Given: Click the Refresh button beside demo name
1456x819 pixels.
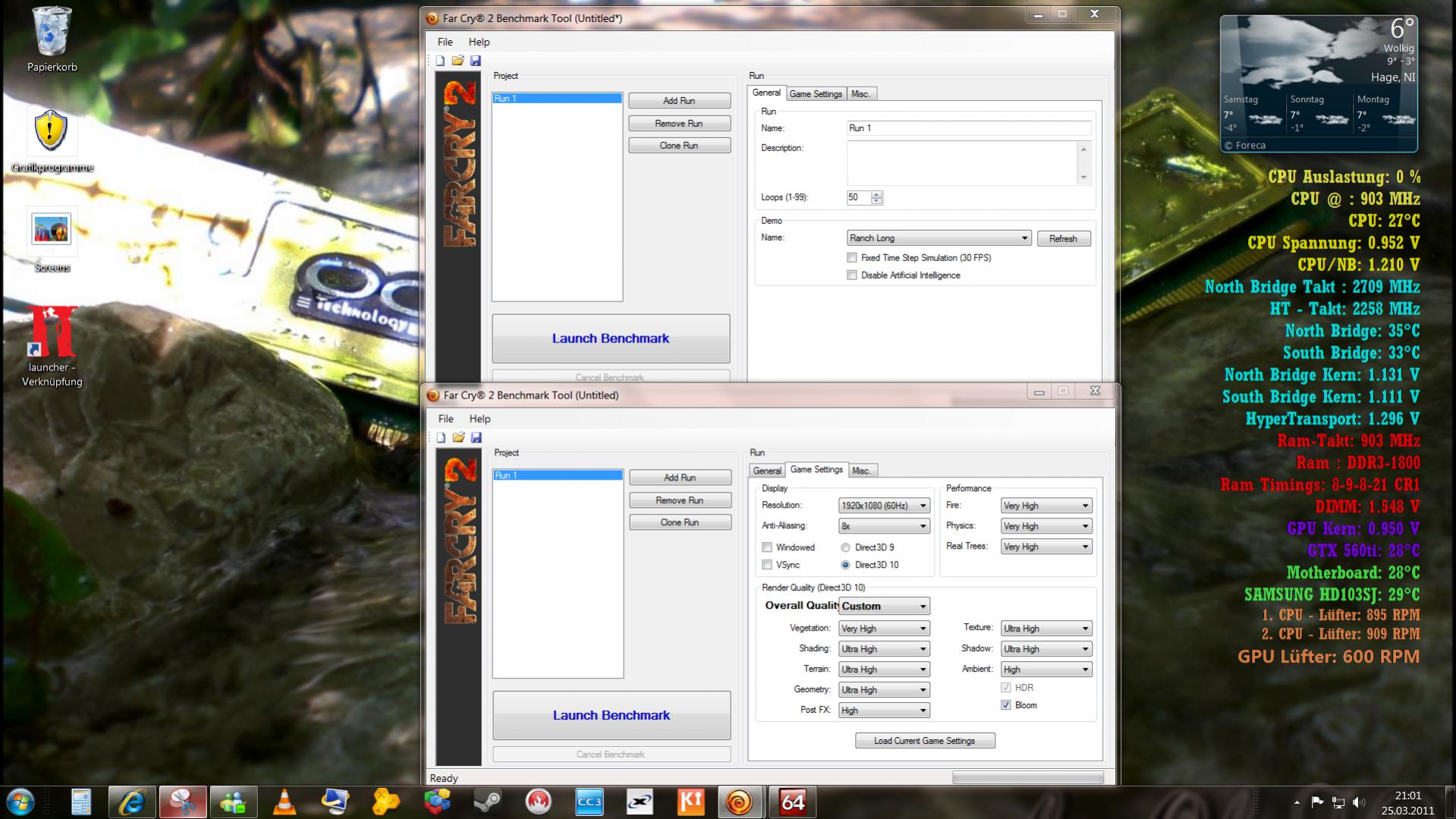Looking at the screenshot, I should (x=1063, y=238).
